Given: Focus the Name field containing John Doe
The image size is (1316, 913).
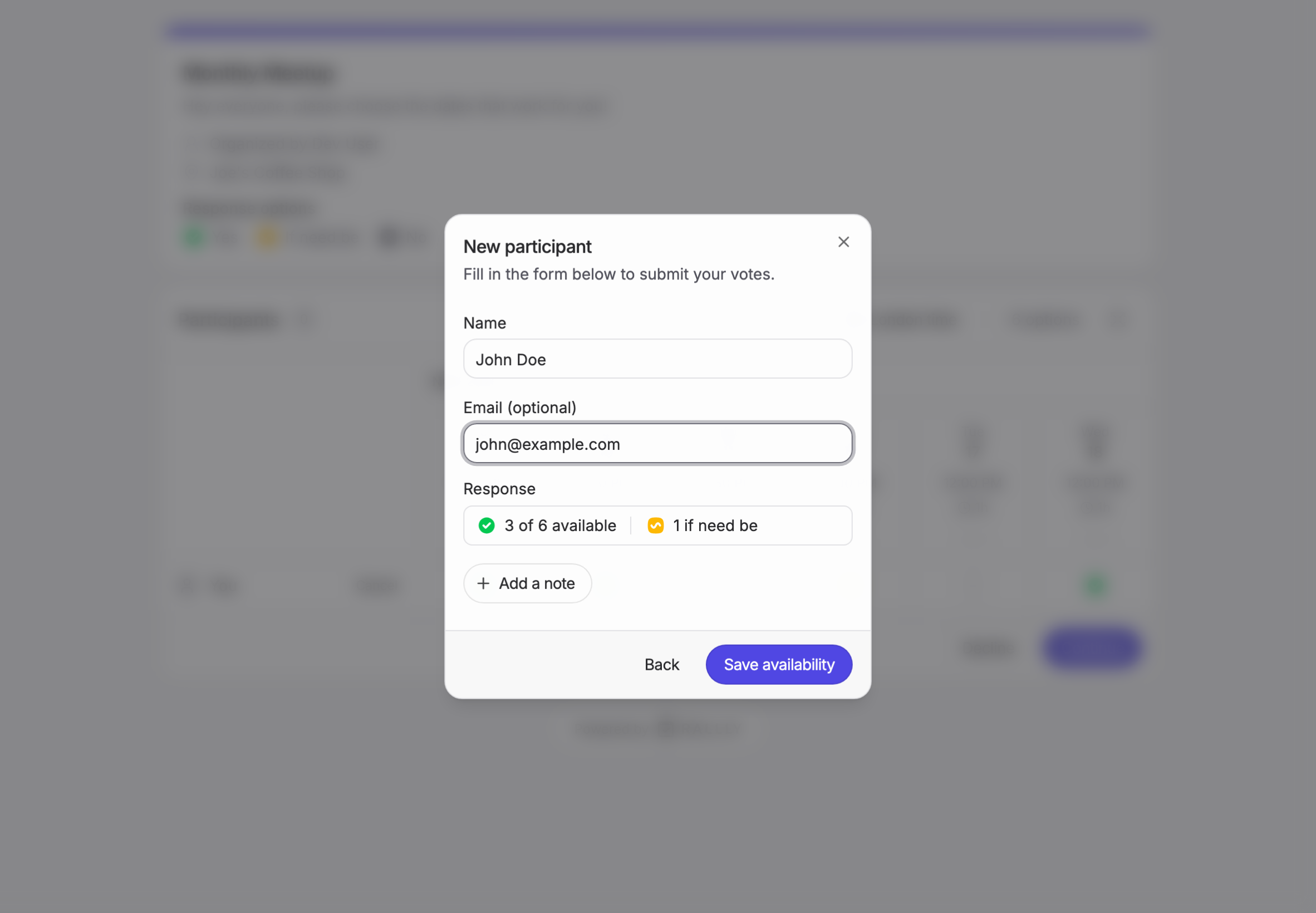Looking at the screenshot, I should coord(657,359).
